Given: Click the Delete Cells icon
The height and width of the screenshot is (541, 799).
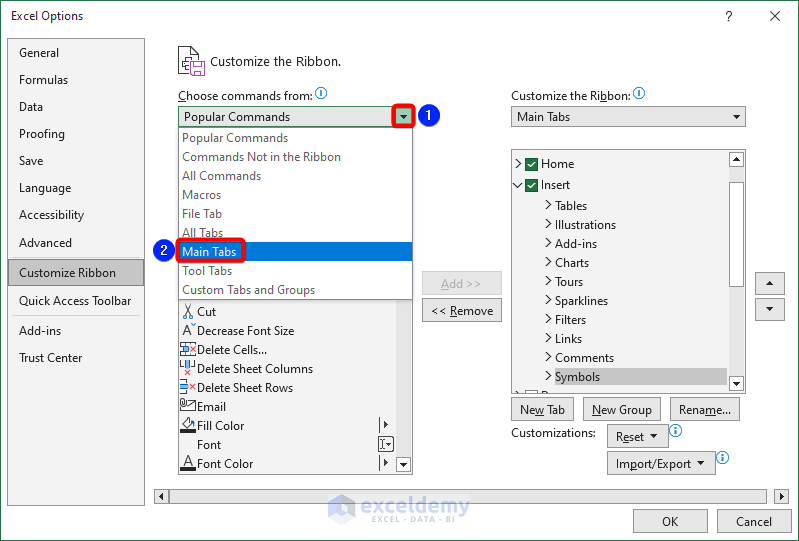Looking at the screenshot, I should pyautogui.click(x=188, y=349).
